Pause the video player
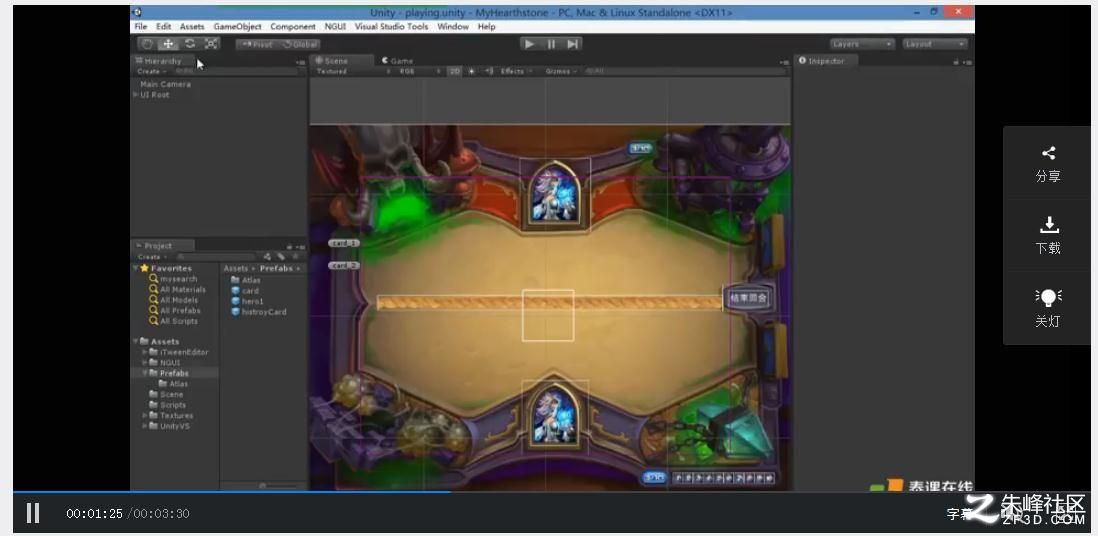 (x=33, y=514)
